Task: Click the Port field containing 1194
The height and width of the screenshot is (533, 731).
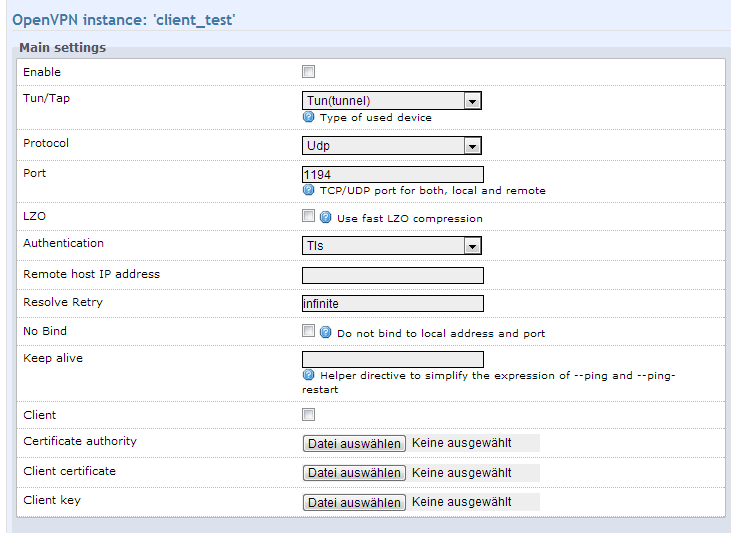Action: point(392,174)
